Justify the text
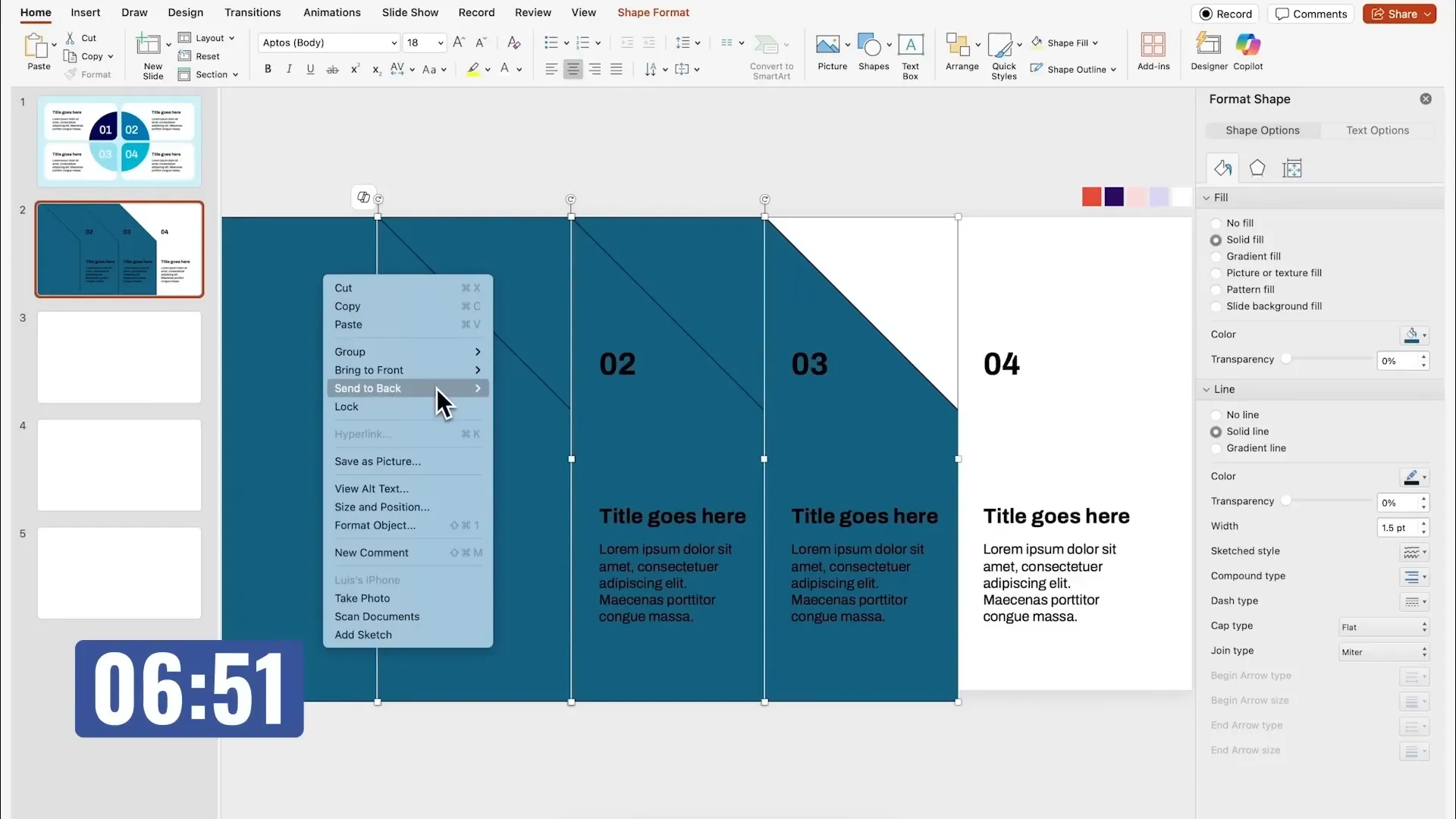 pos(617,69)
